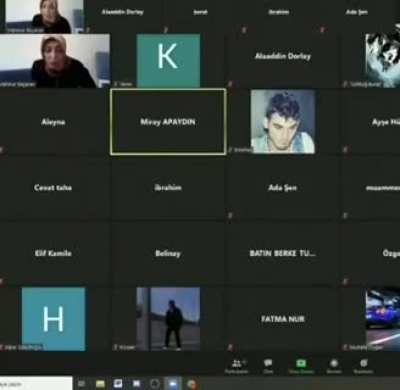This screenshot has width=400, height=390.
Task: Click the Belinay participant tile
Action: point(168,253)
